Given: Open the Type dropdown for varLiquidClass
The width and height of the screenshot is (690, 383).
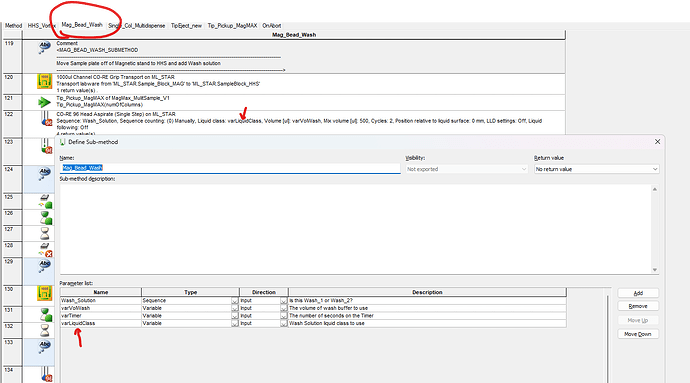Looking at the screenshot, I should pyautogui.click(x=235, y=323).
